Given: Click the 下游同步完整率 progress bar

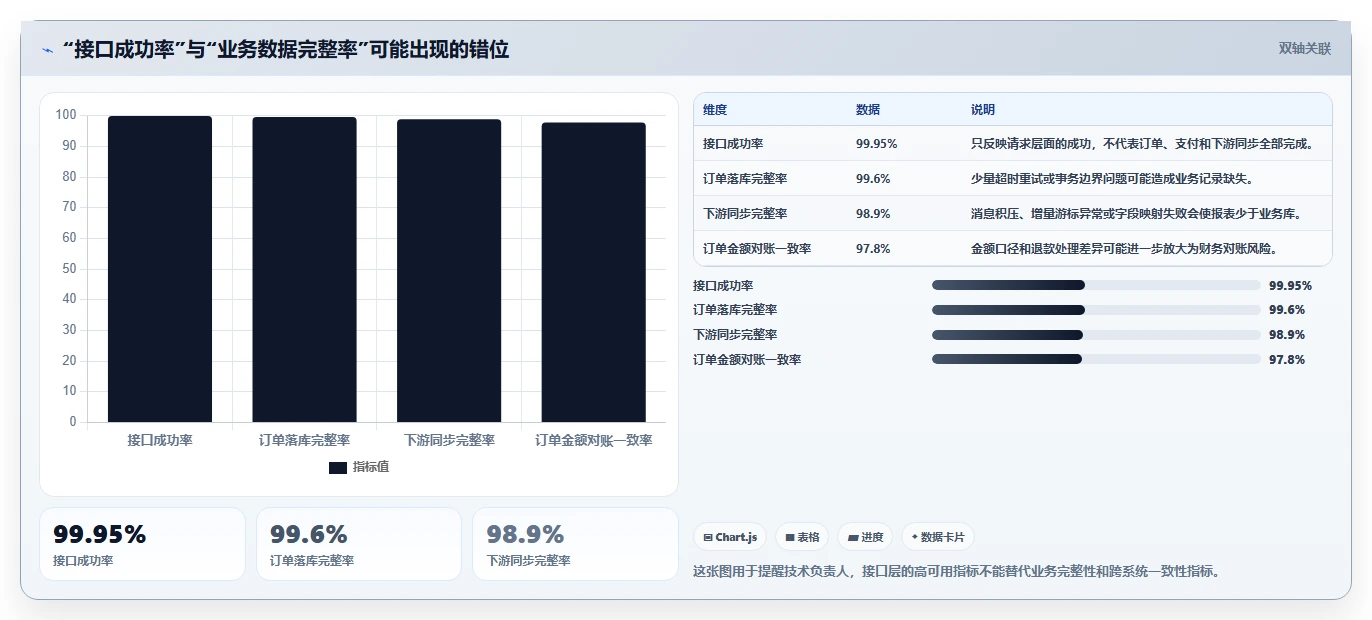Looking at the screenshot, I should tap(1096, 335).
